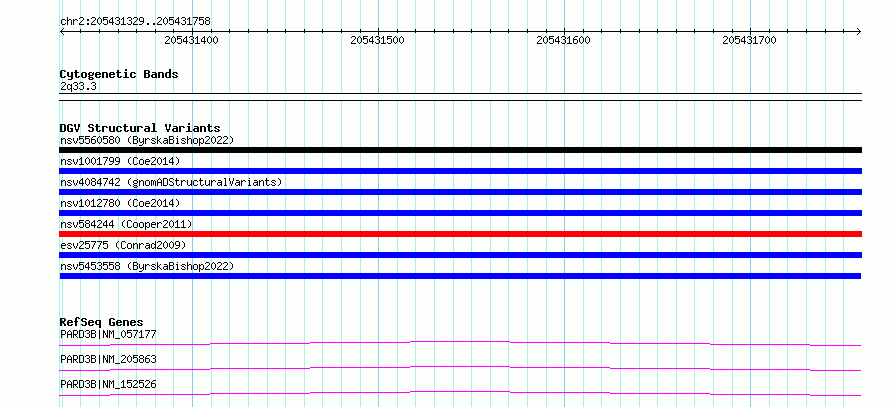Open variant nsv1001799 (Coe2014) label

(120, 161)
